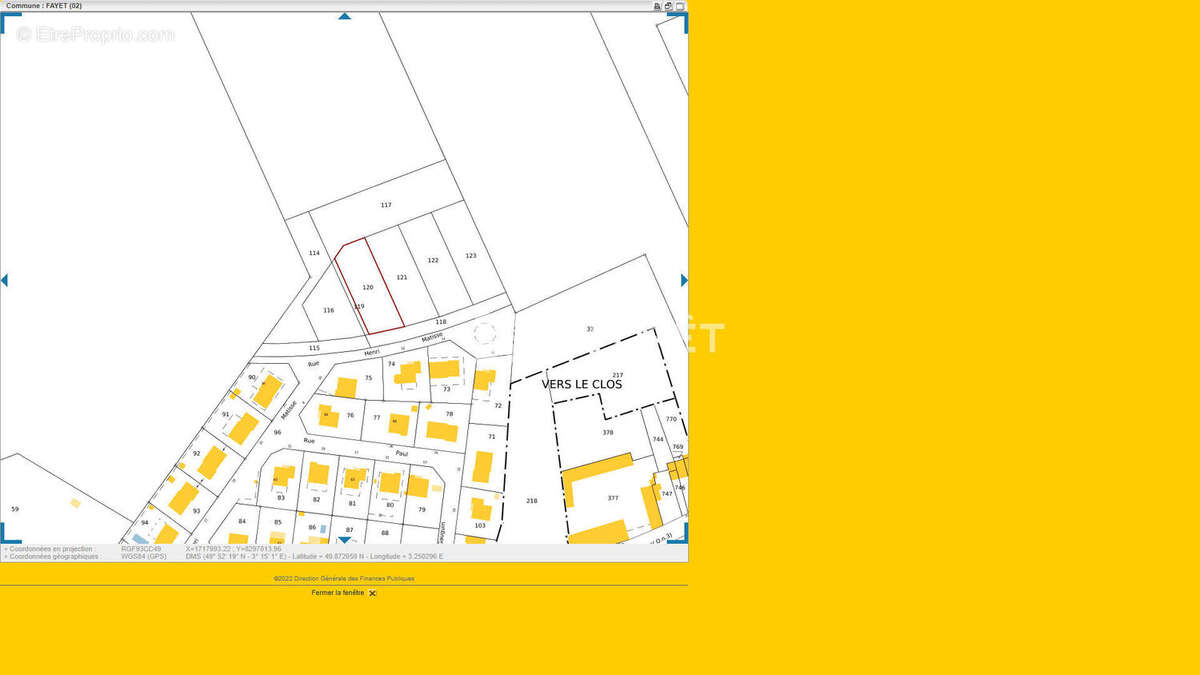Click the top-right blue corner pan marker

pos(683,19)
